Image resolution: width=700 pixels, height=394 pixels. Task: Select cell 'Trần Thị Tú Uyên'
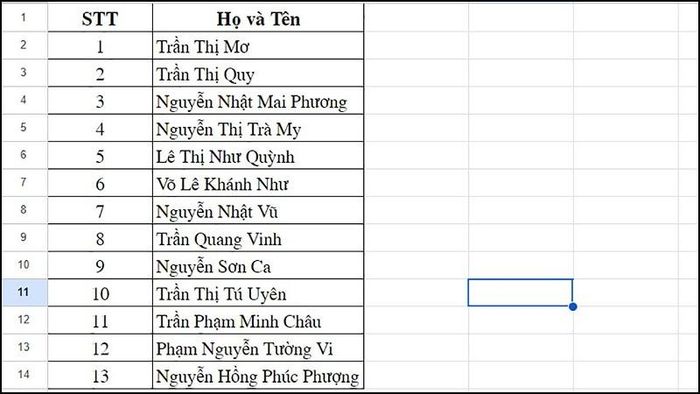(258, 293)
